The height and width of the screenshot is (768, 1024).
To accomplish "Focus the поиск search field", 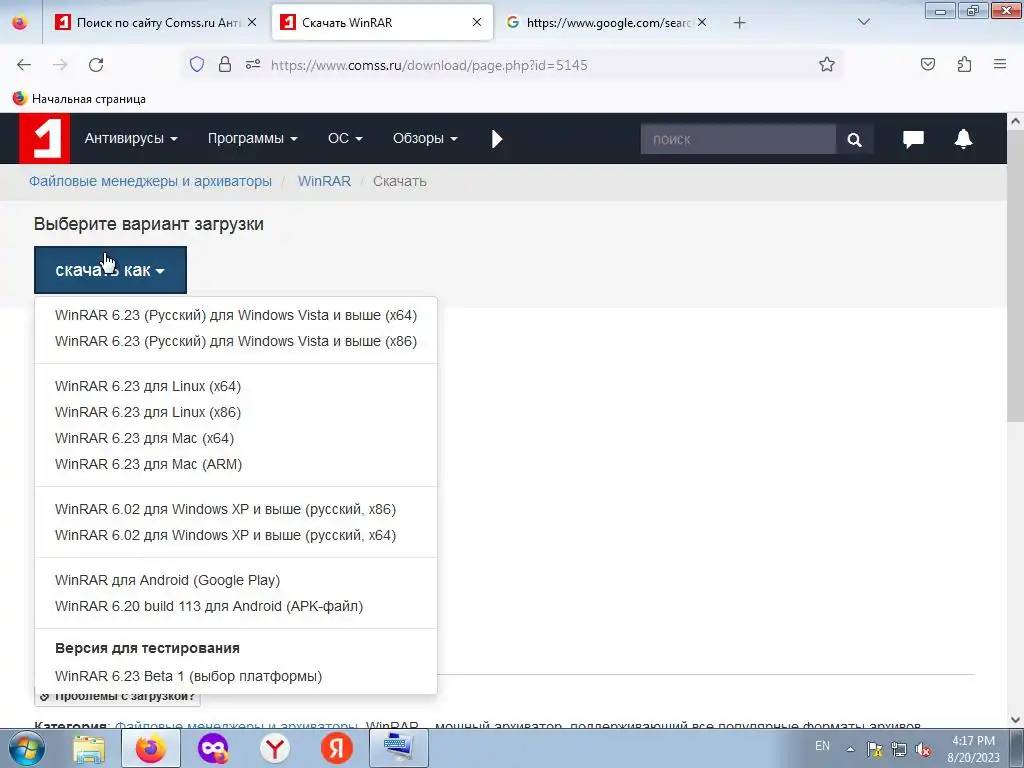I will point(738,139).
